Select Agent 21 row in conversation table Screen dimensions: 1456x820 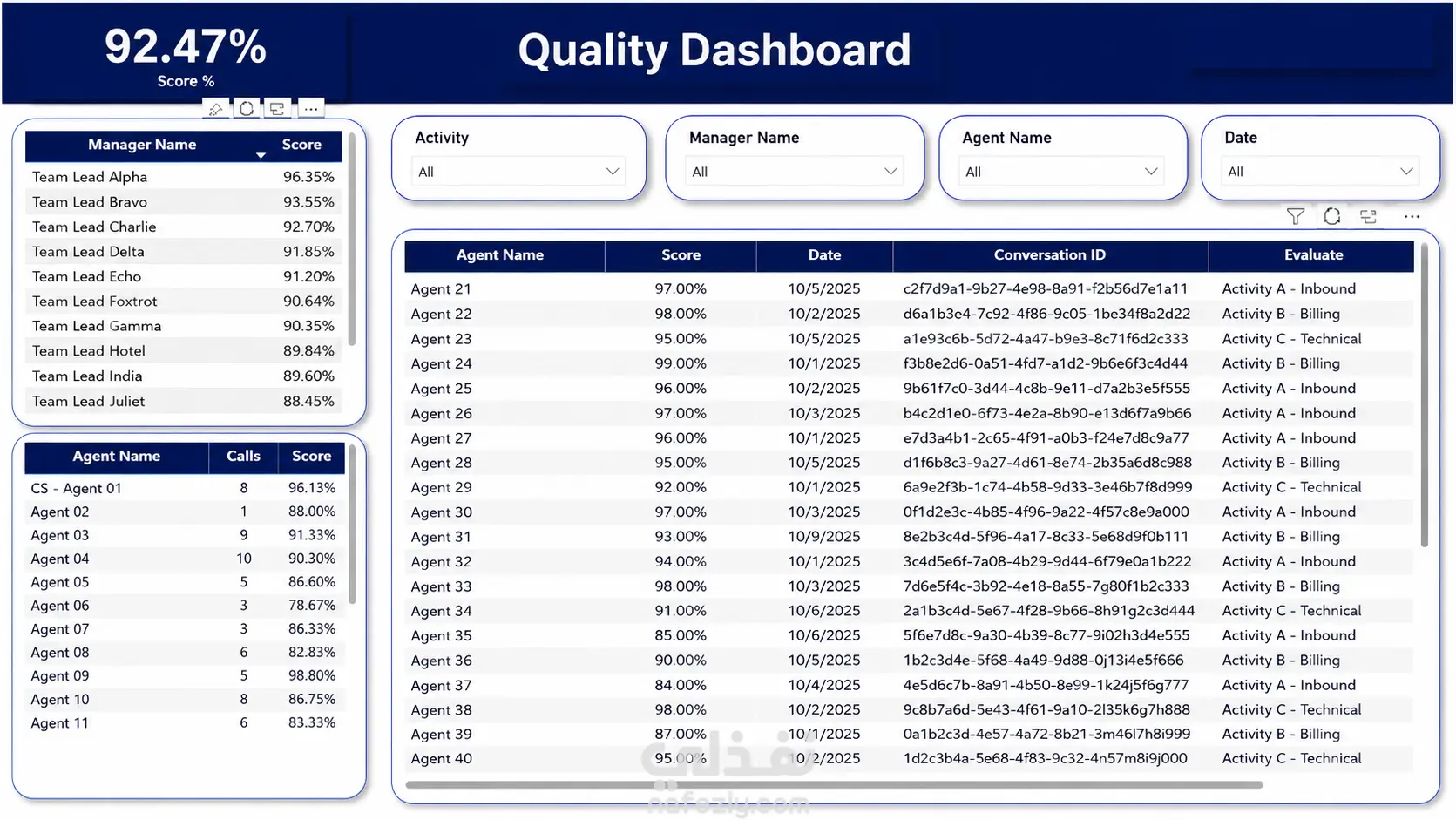(909, 288)
